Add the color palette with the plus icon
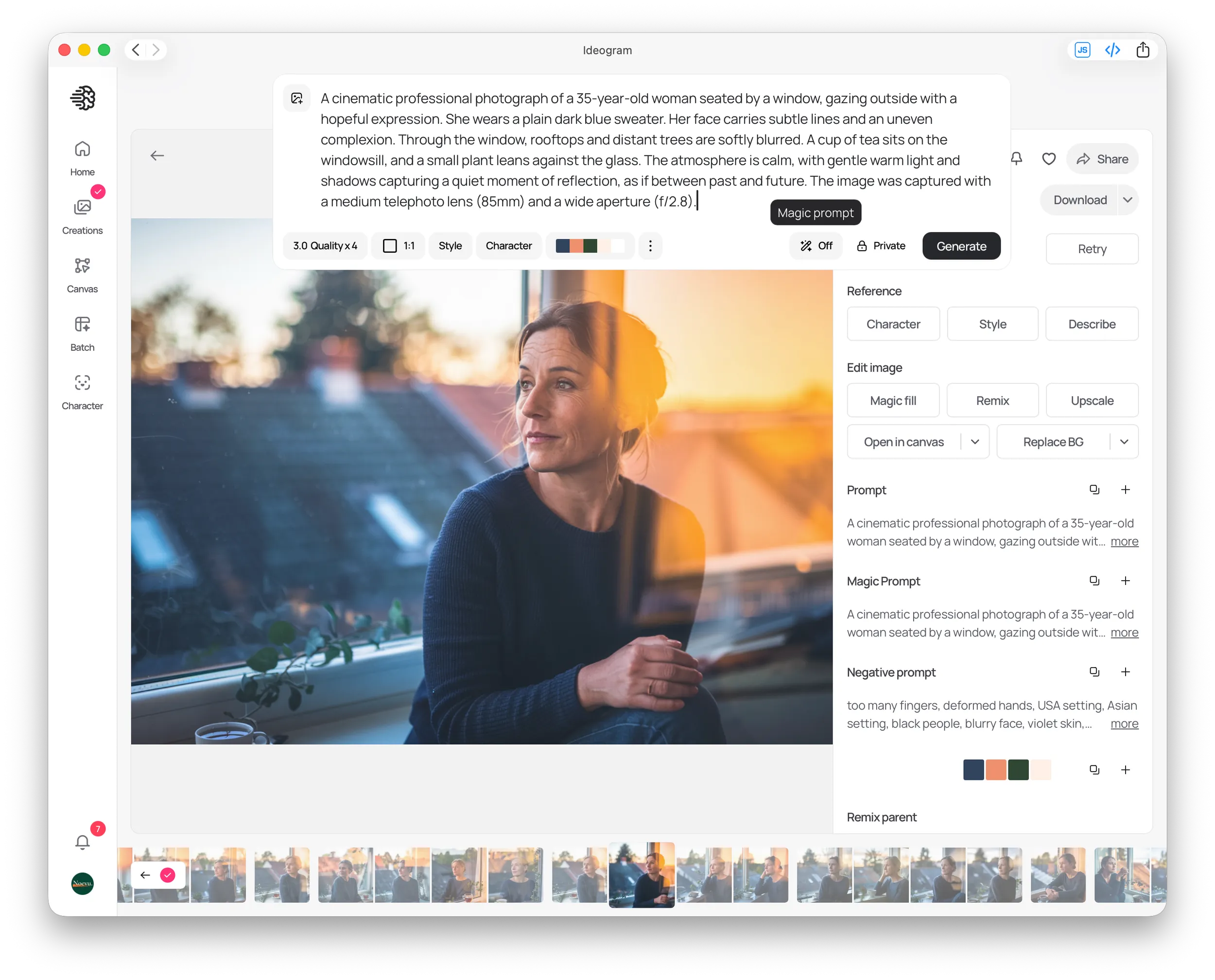The height and width of the screenshot is (980, 1215). (x=1125, y=770)
